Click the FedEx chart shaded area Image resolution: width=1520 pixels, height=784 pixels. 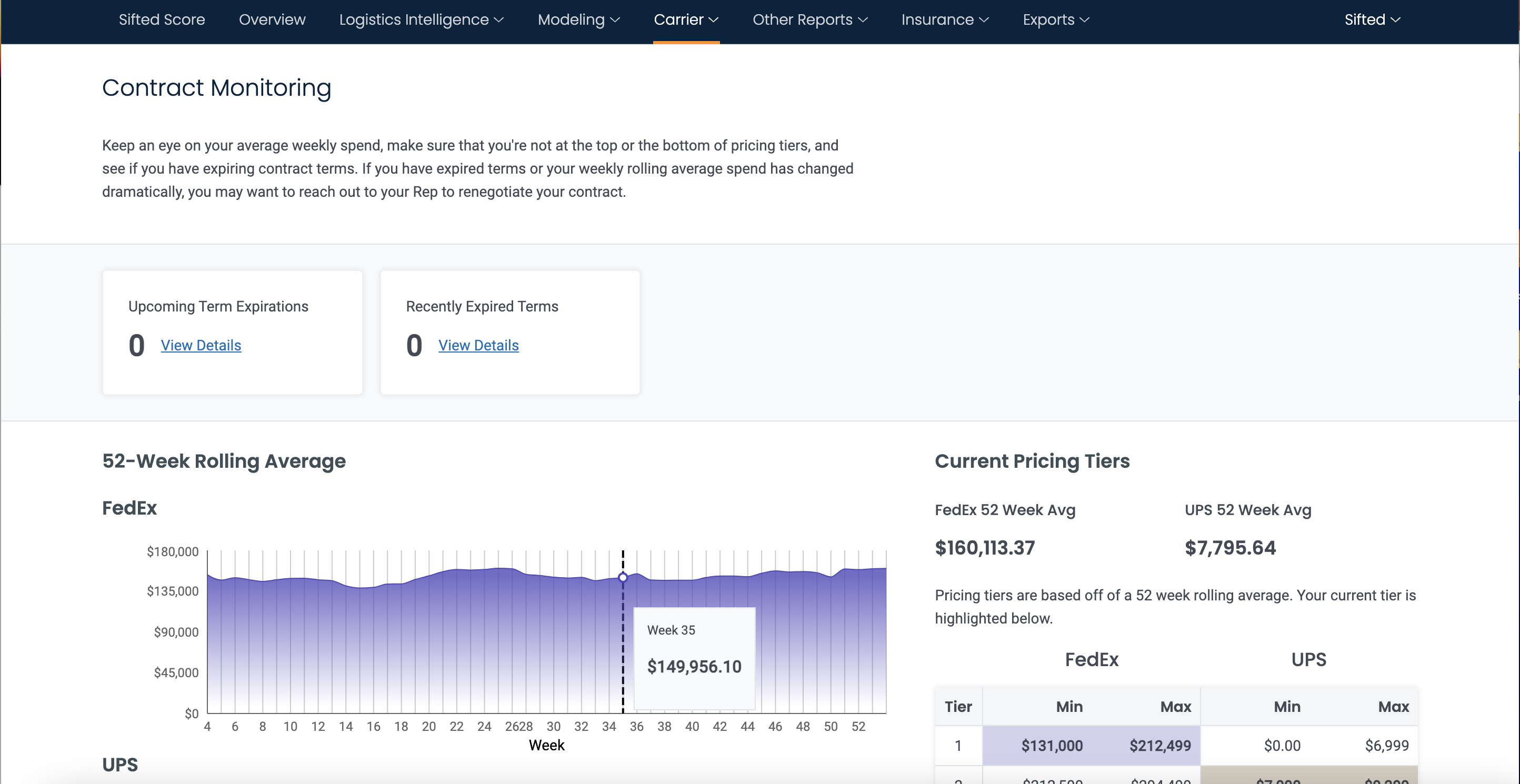(x=413, y=649)
